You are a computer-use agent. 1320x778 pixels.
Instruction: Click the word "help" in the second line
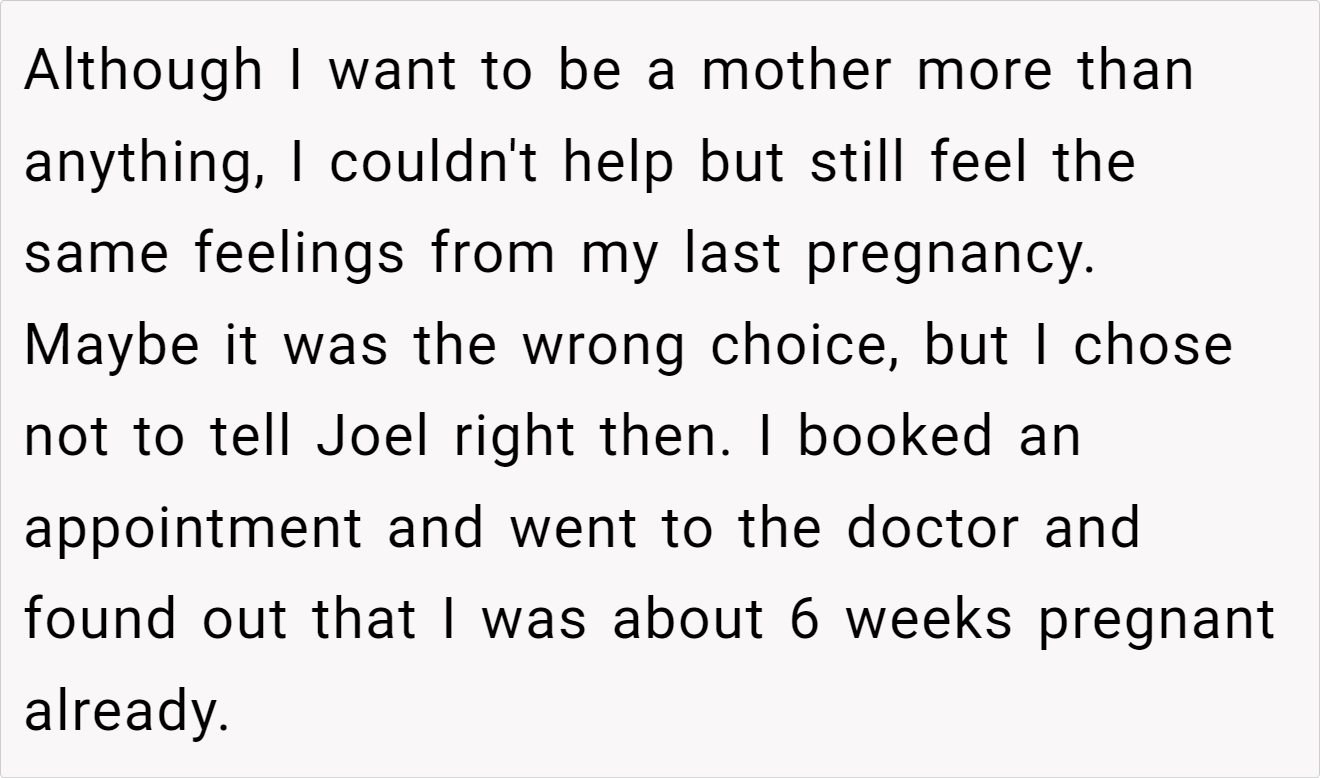(x=617, y=163)
